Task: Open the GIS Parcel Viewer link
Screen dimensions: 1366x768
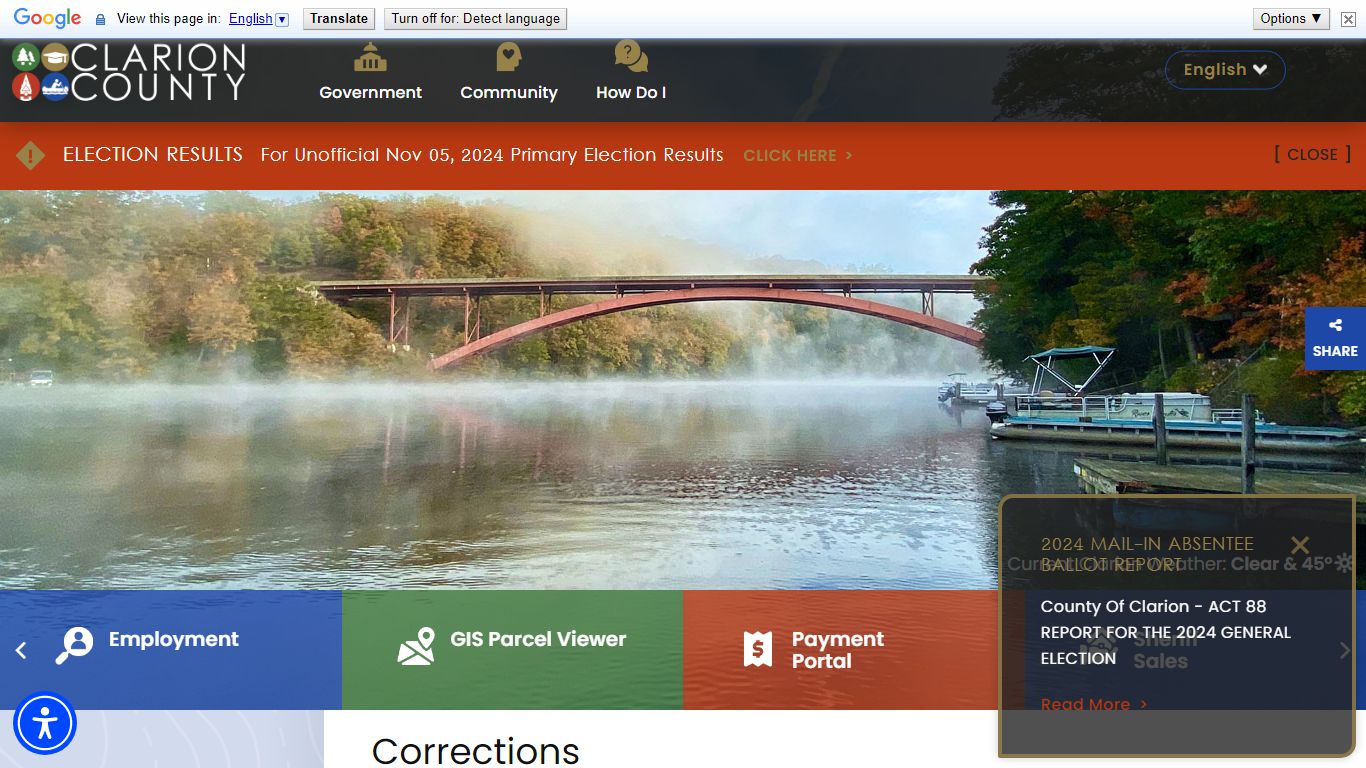Action: [512, 650]
